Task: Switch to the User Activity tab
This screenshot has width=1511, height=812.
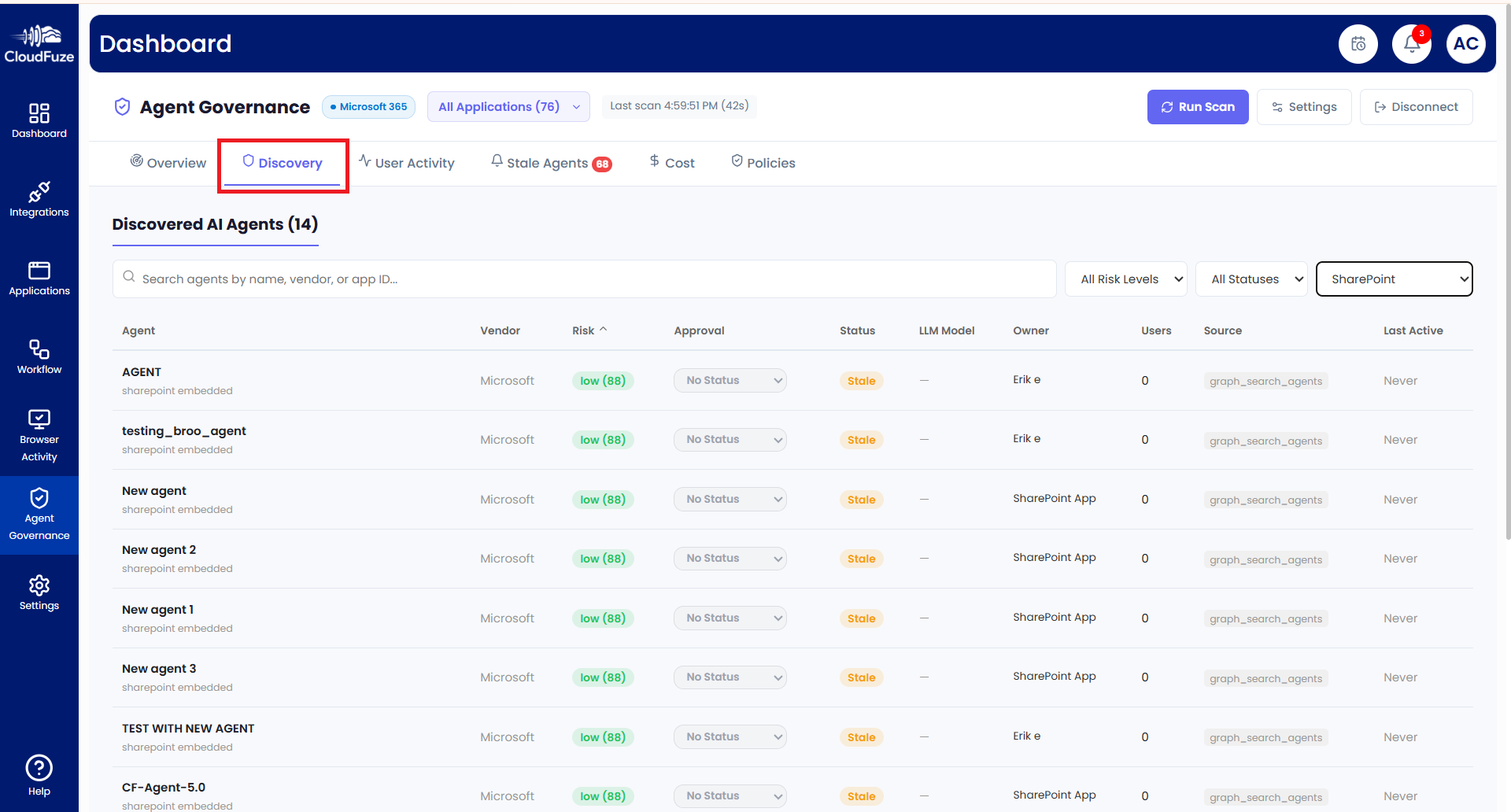Action: (407, 162)
